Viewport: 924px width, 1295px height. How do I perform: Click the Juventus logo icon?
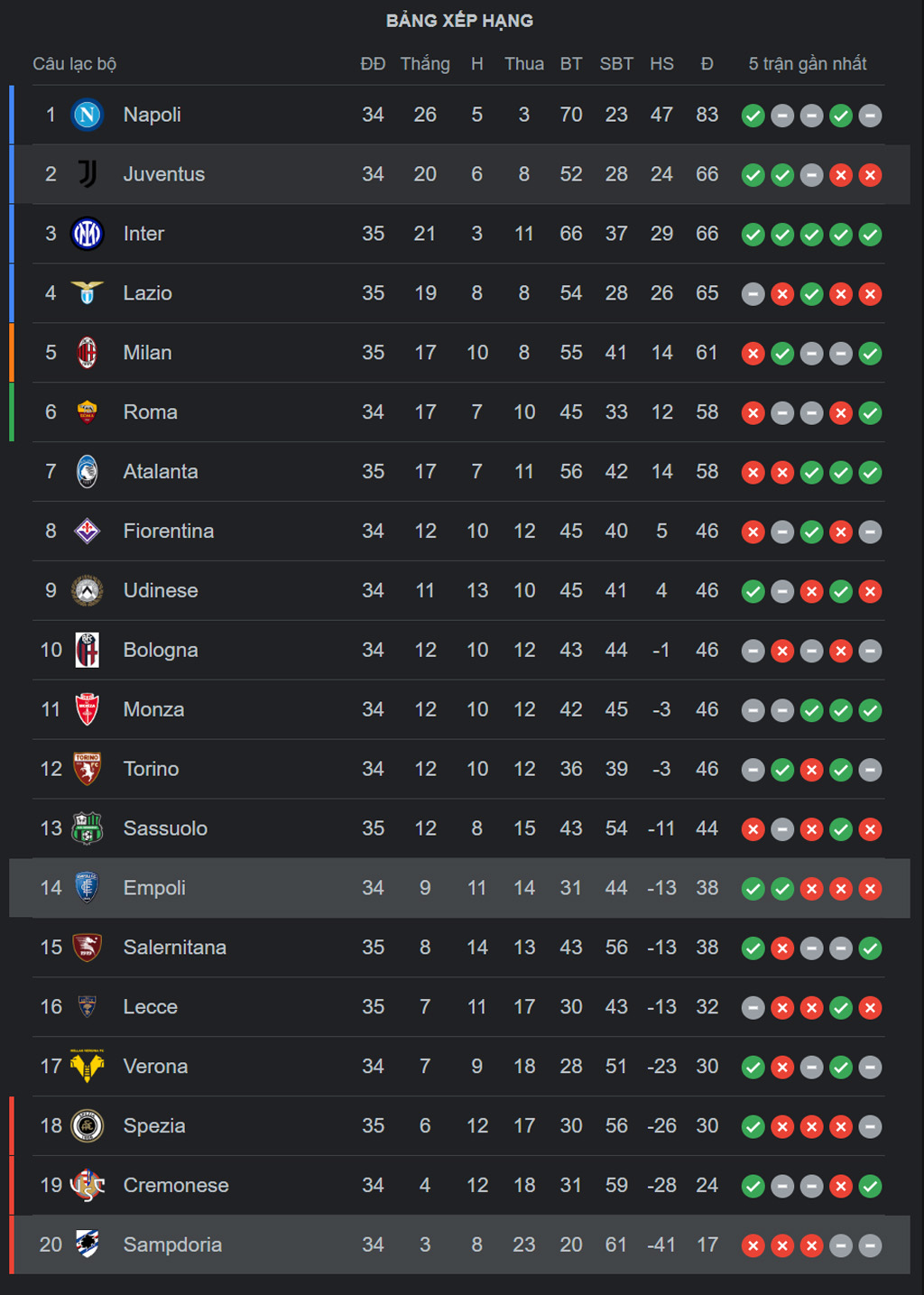pos(88,174)
